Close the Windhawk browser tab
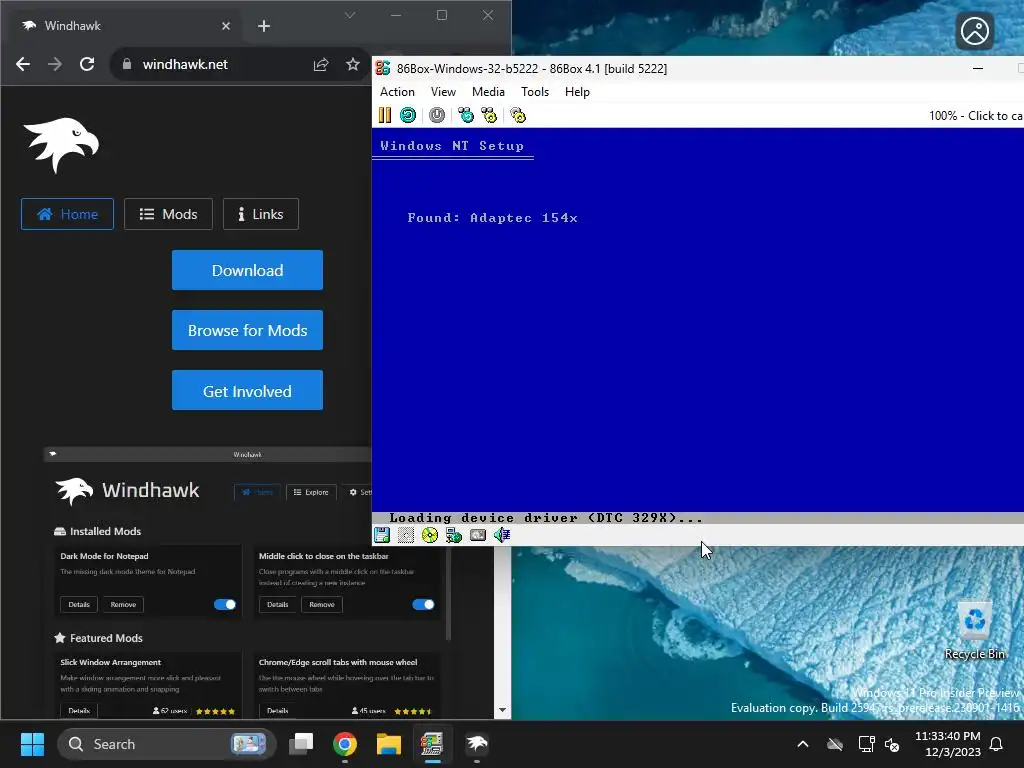The width and height of the screenshot is (1024, 768). tap(226, 26)
